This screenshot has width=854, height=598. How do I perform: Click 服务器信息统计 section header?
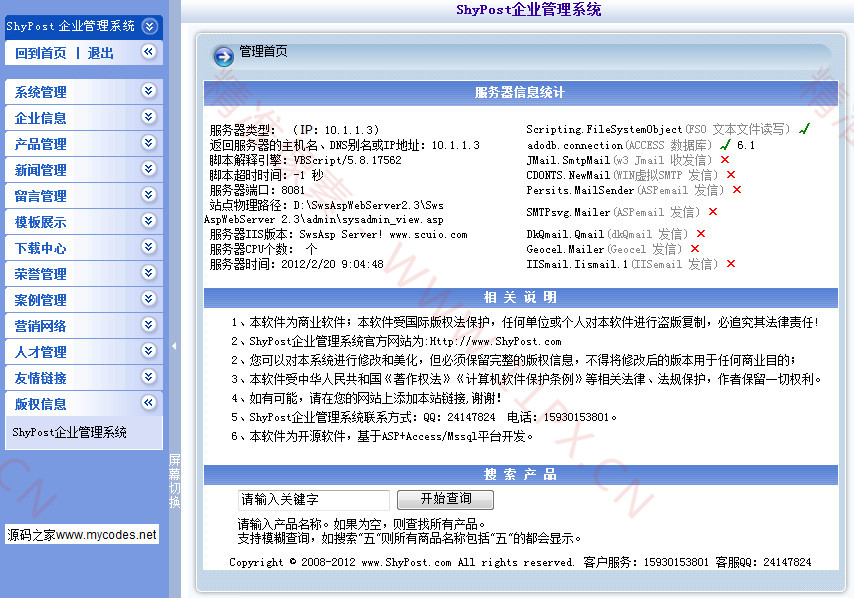click(x=520, y=93)
